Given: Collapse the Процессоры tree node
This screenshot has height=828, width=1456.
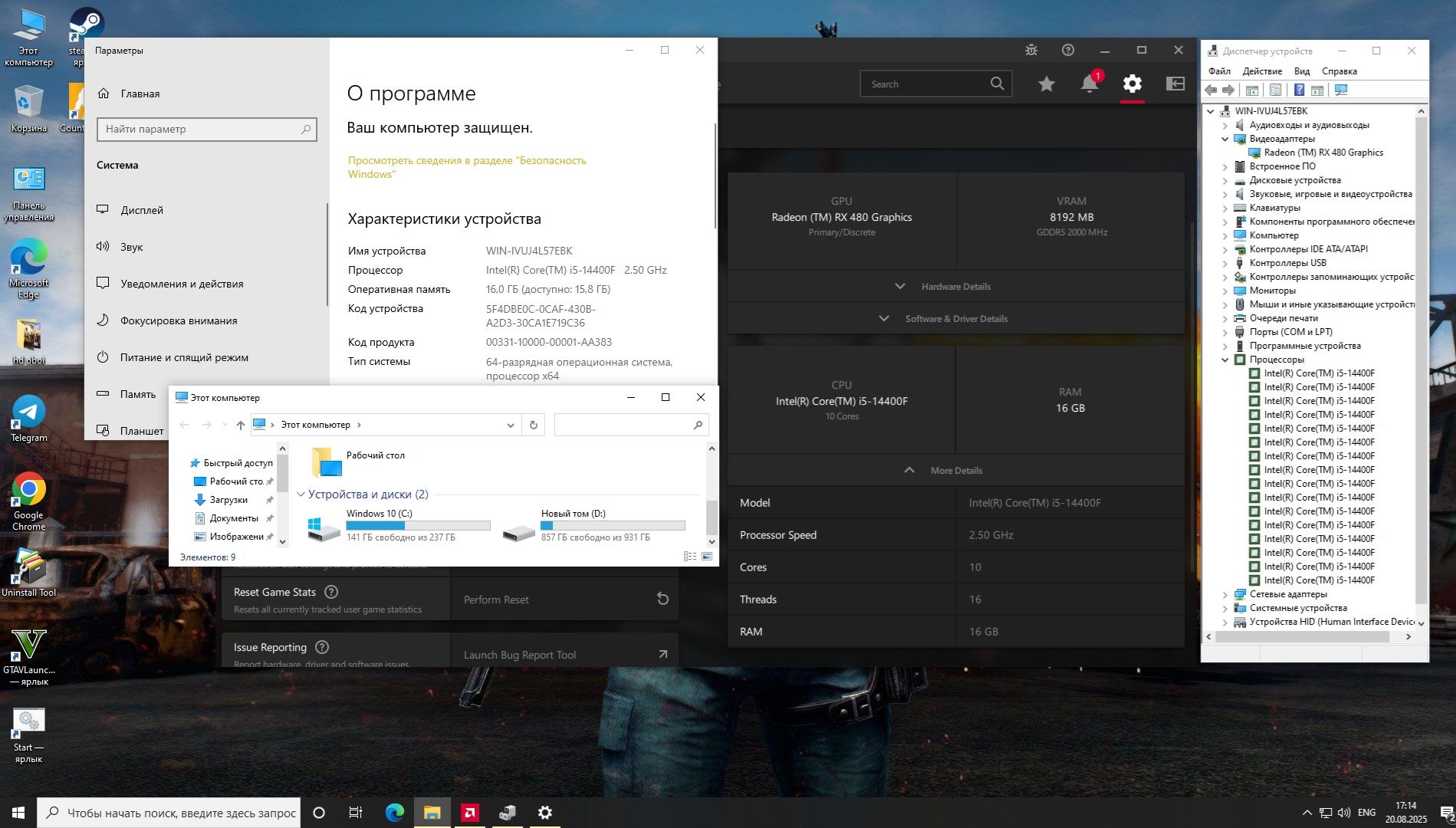Looking at the screenshot, I should [x=1225, y=360].
